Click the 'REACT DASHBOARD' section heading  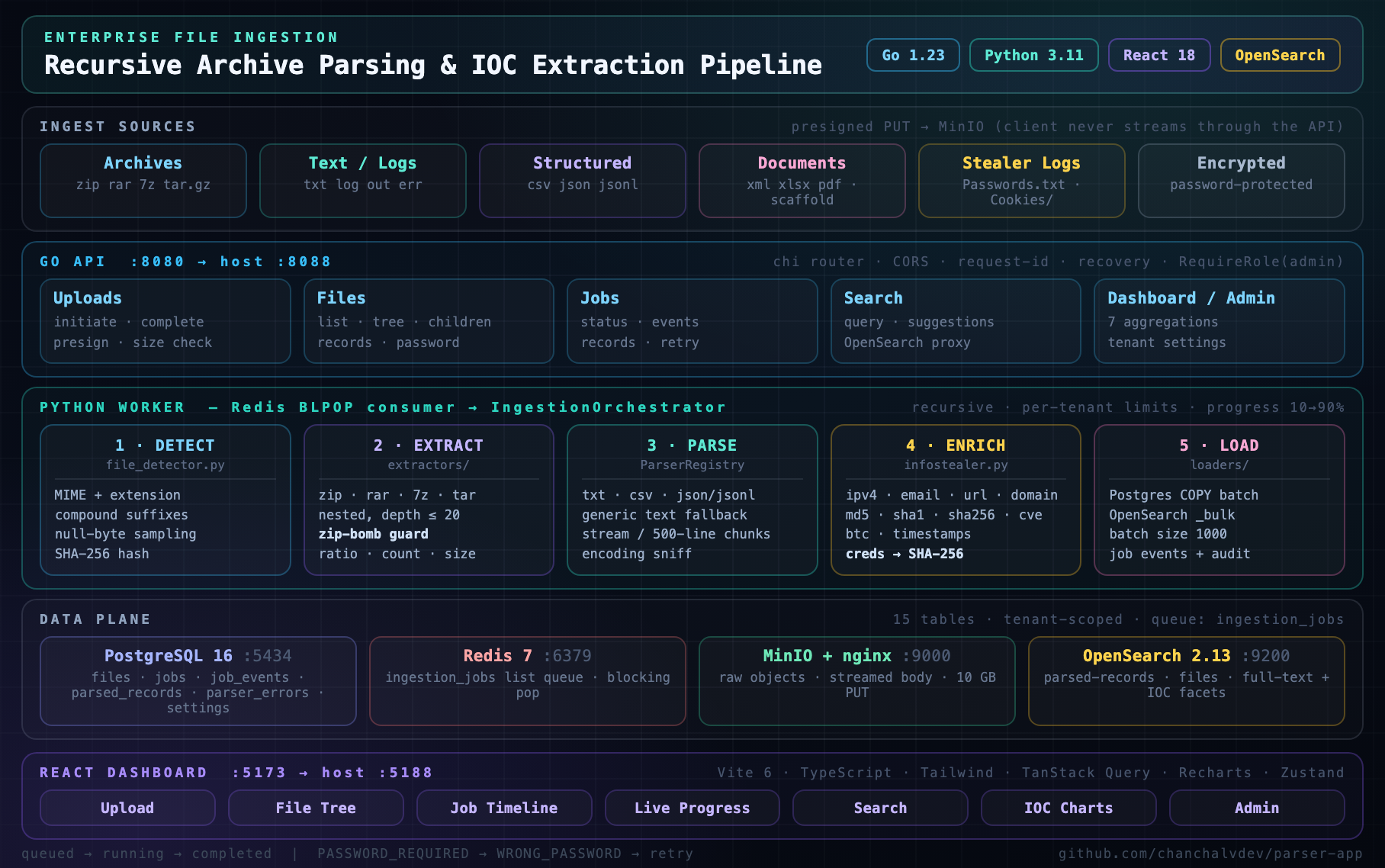click(x=124, y=773)
